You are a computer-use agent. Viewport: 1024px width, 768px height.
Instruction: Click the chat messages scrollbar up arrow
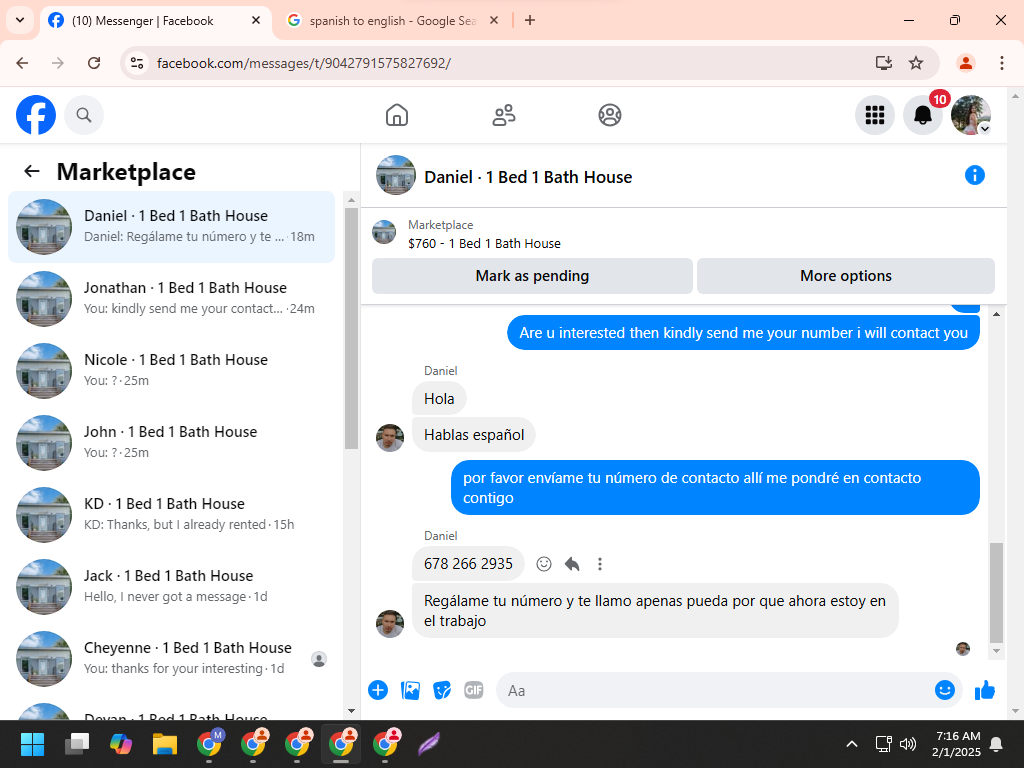[997, 314]
